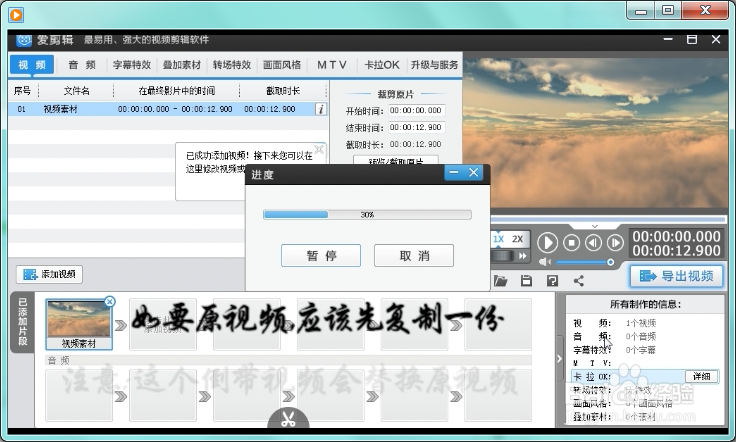Viewport: 736px width, 442px height.
Task: Click 1个视频 info value
Action: [641, 323]
